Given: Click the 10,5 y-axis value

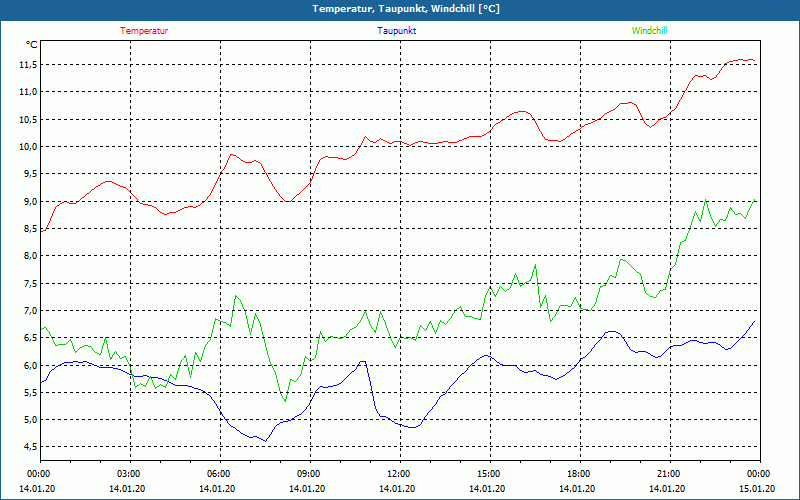Looking at the screenshot, I should pos(29,119).
